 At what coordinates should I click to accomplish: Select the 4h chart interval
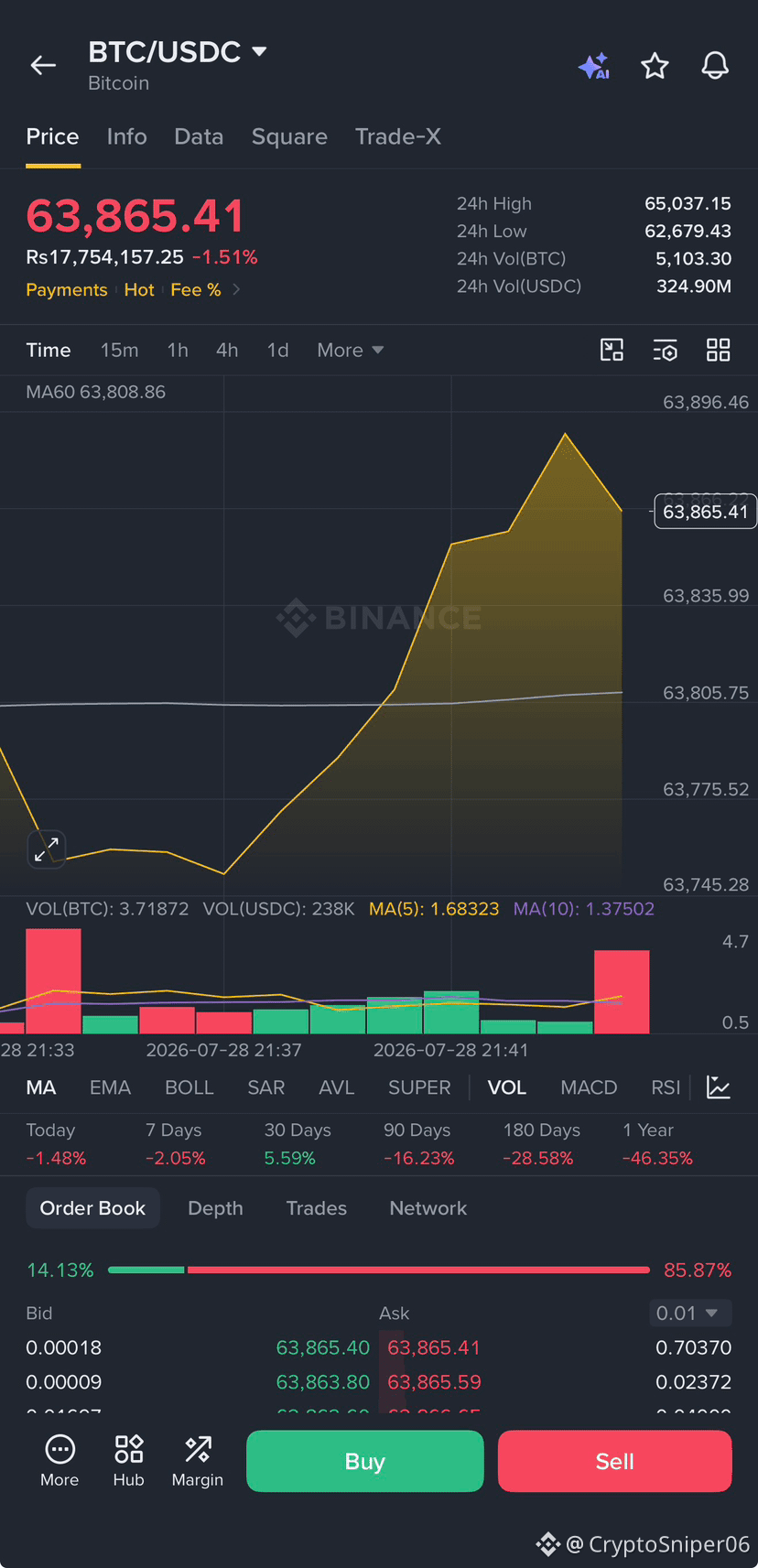click(227, 350)
